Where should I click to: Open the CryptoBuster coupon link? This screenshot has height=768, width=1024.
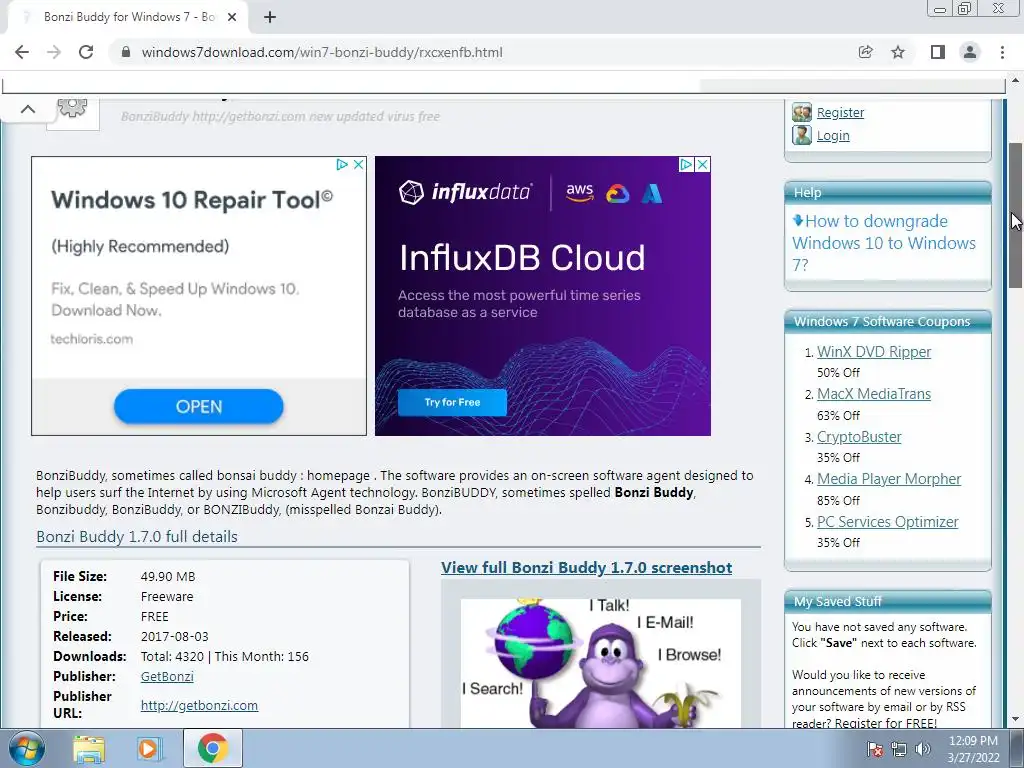click(x=859, y=436)
